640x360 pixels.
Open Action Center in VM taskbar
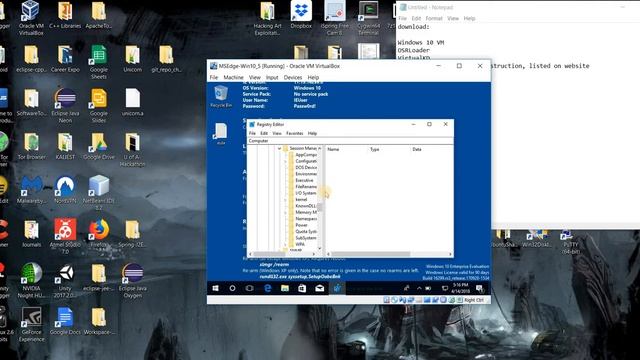point(479,288)
